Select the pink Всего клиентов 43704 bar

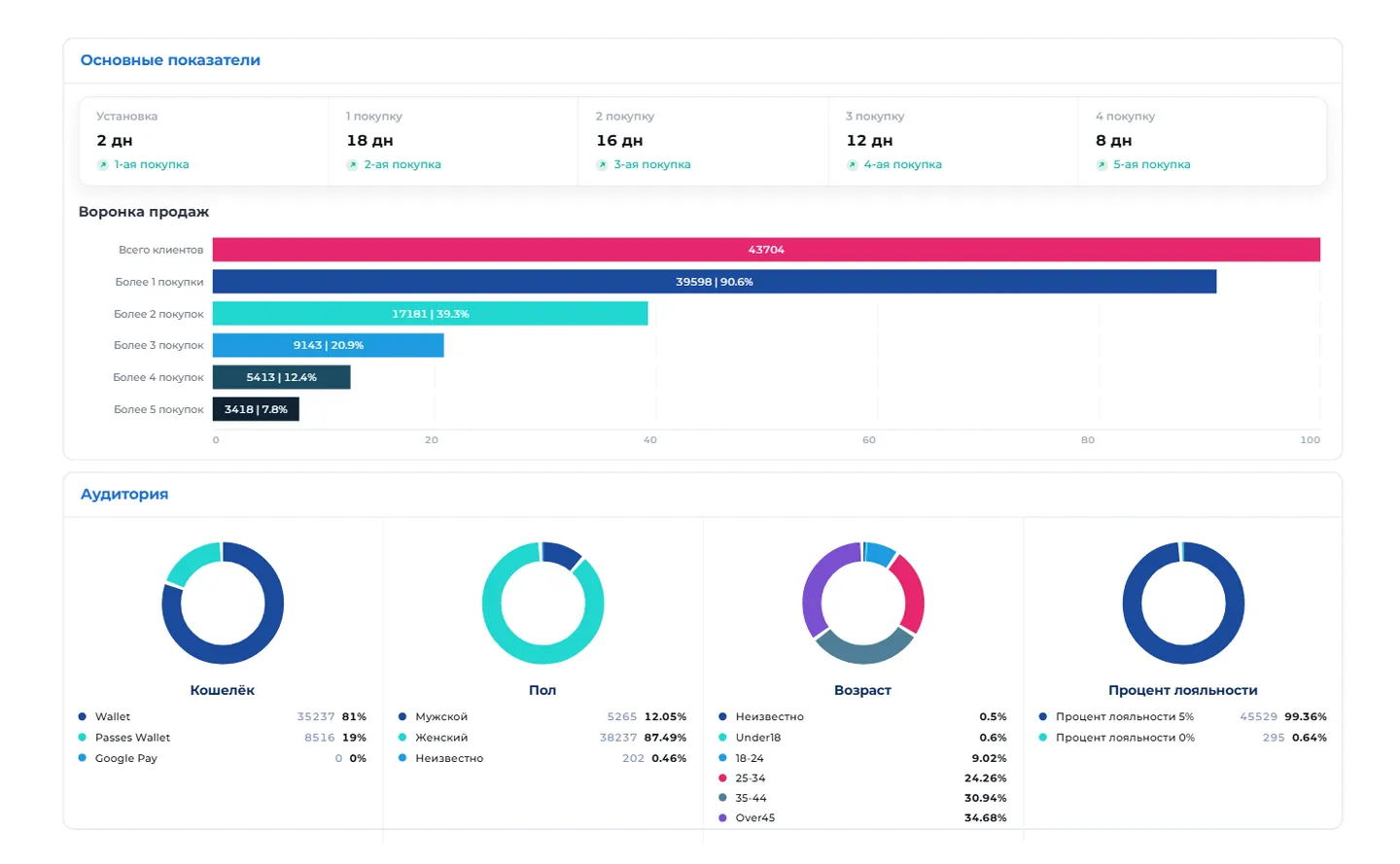[766, 250]
